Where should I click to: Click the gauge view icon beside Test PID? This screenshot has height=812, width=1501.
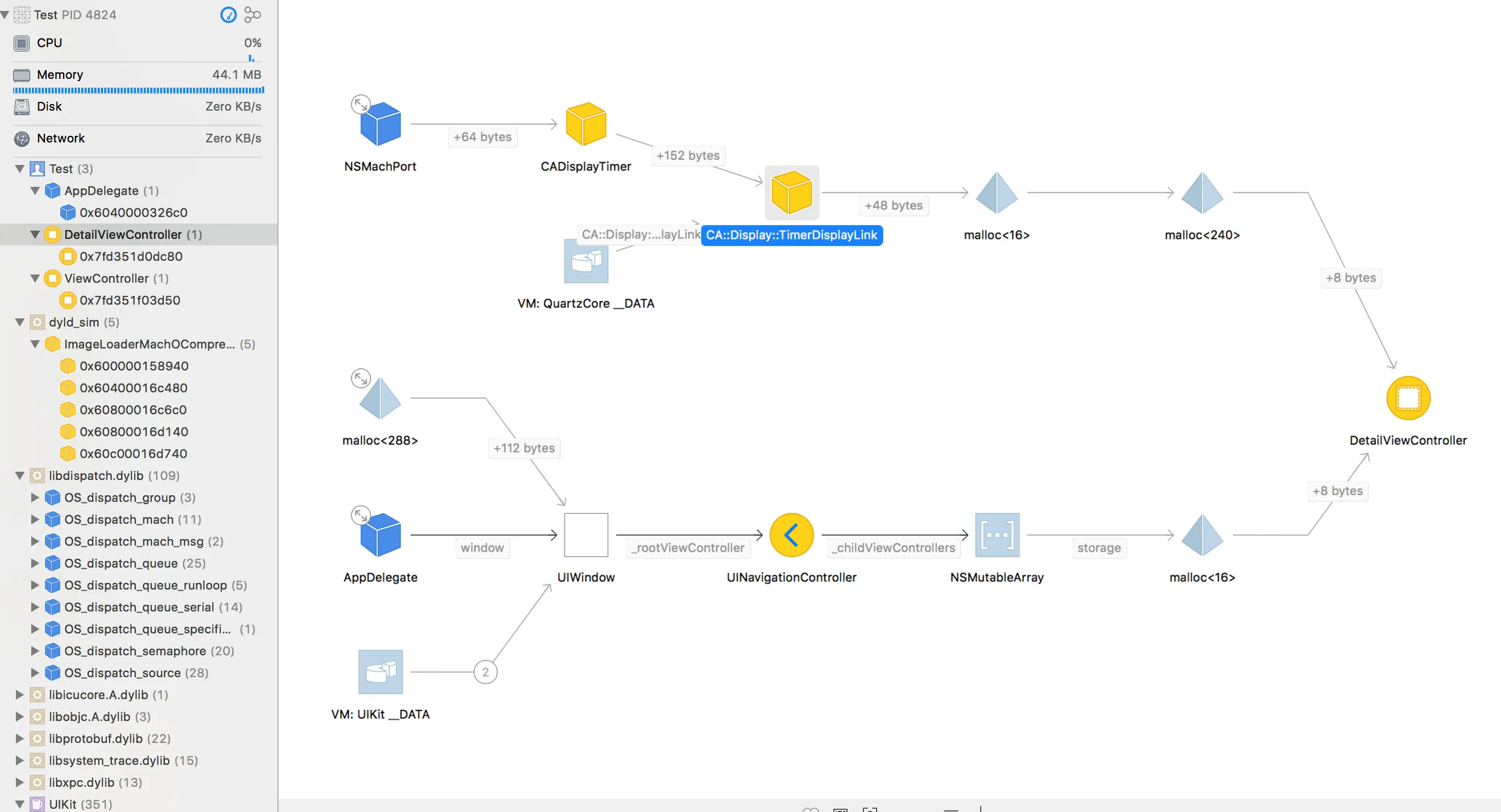[229, 15]
